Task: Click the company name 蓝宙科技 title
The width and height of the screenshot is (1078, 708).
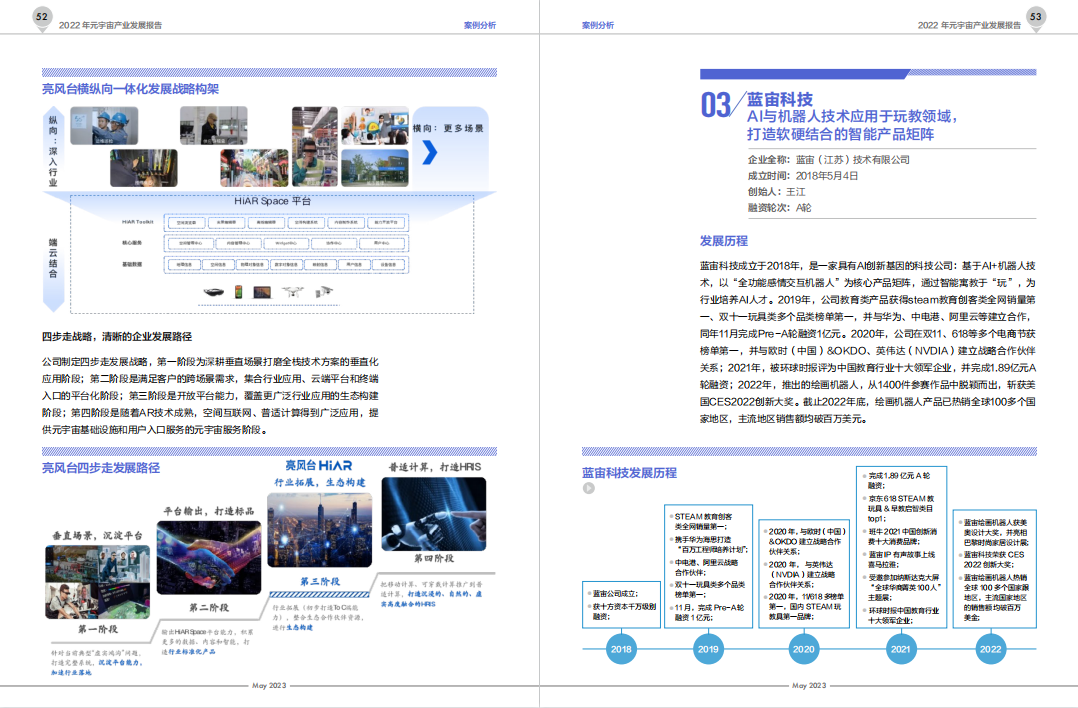Action: pyautogui.click(x=780, y=100)
